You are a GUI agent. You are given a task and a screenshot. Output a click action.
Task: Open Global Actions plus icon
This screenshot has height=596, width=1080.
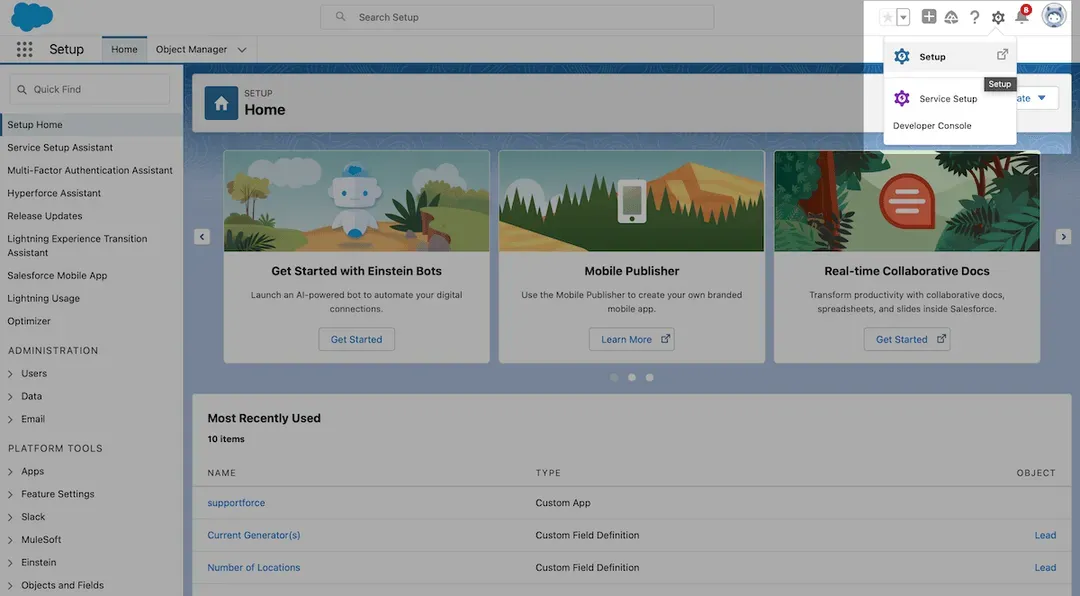pyautogui.click(x=928, y=17)
